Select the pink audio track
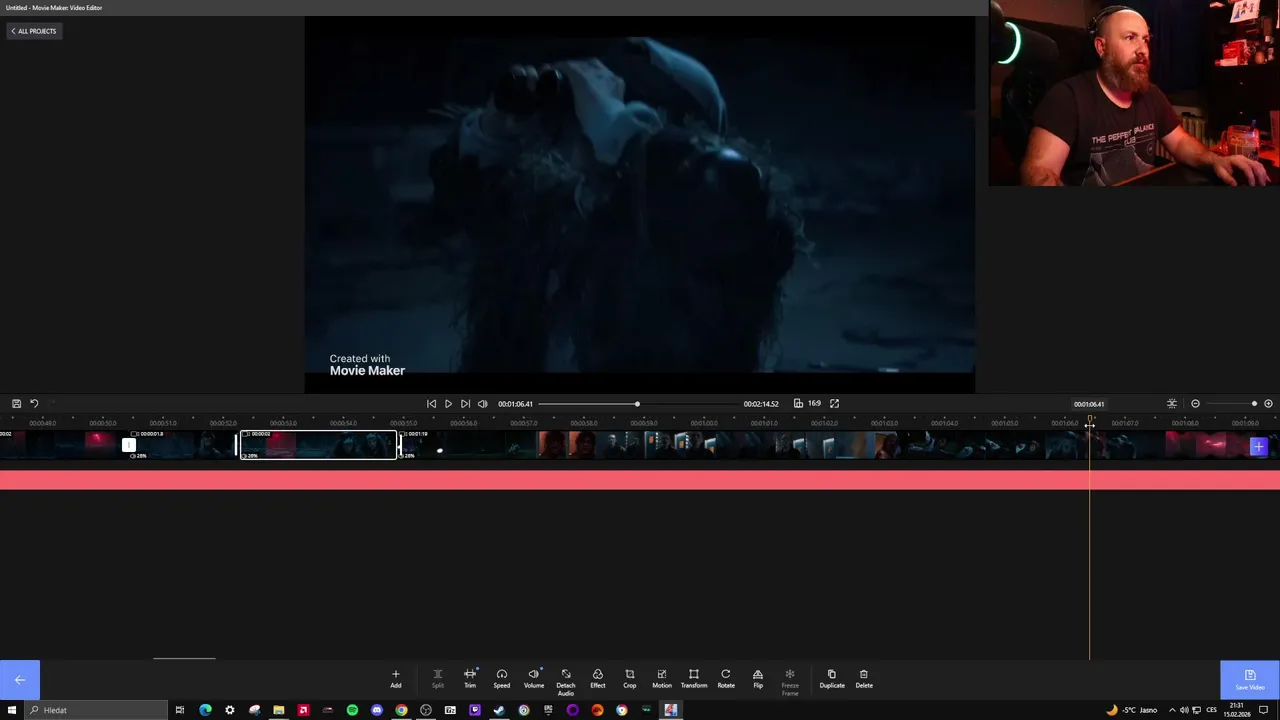 (x=640, y=480)
